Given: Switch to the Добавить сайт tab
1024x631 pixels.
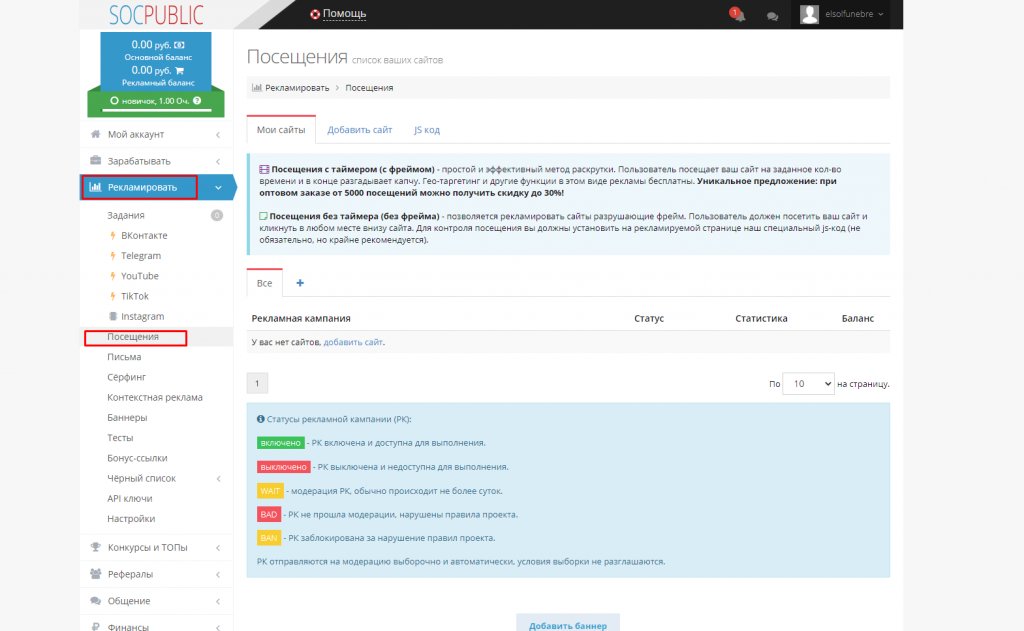Looking at the screenshot, I should point(359,130).
